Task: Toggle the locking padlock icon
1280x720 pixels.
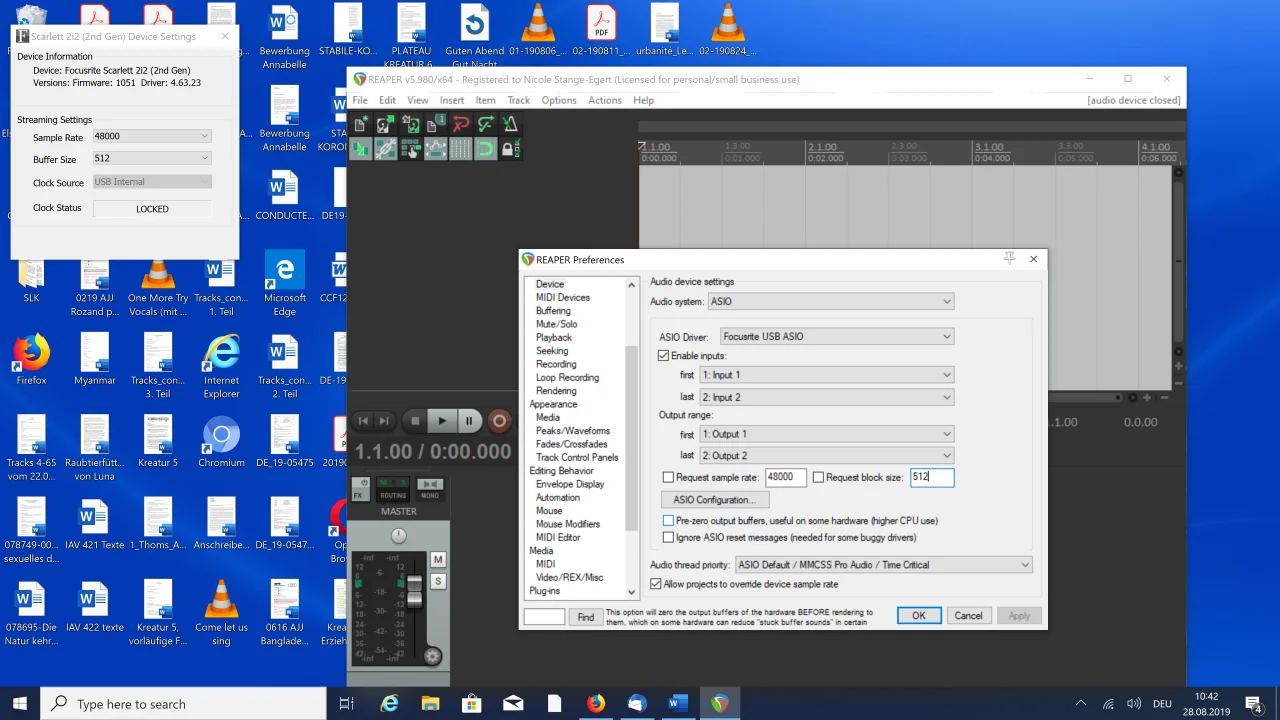Action: click(508, 149)
